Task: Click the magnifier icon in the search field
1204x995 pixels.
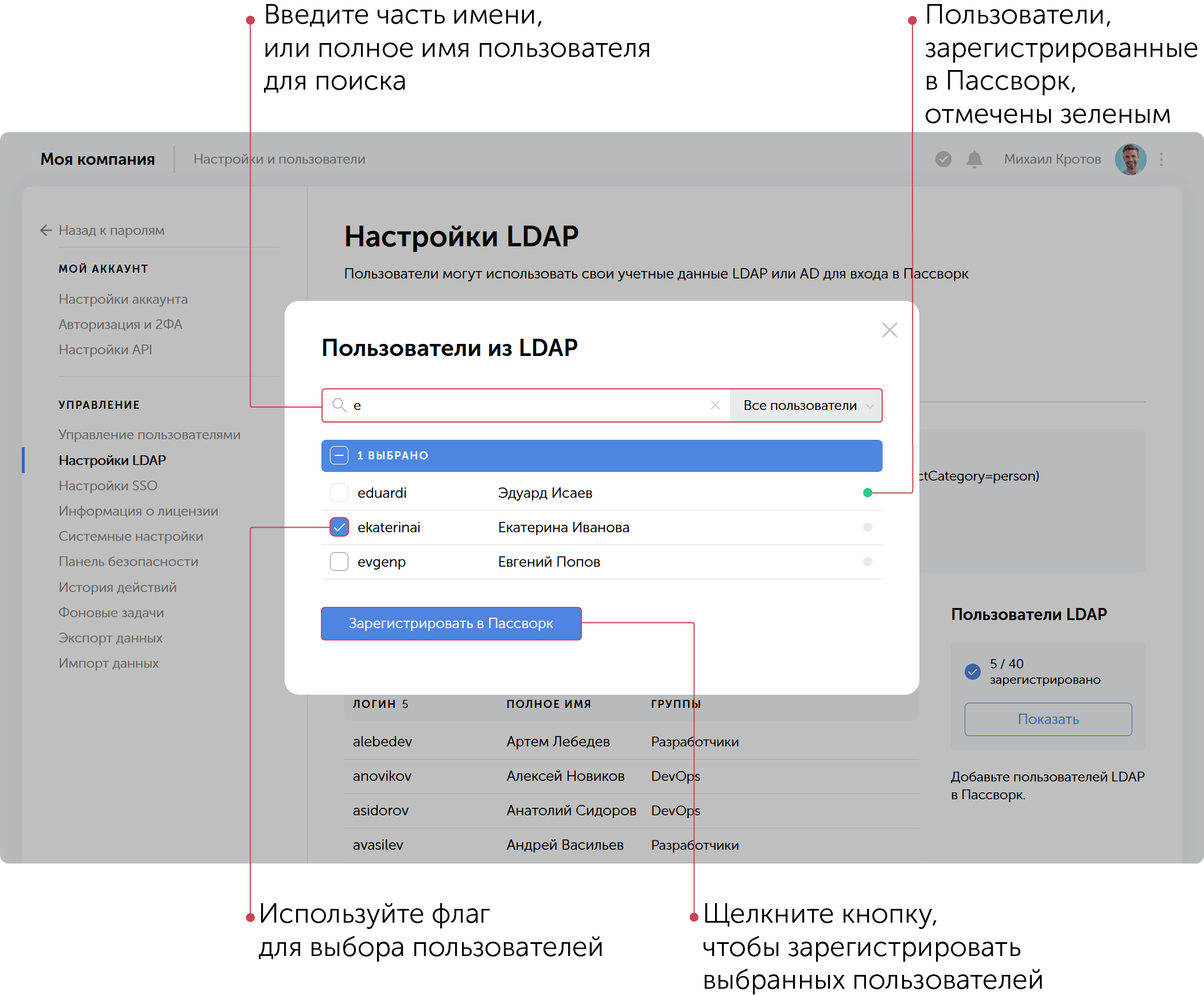Action: tap(340, 405)
